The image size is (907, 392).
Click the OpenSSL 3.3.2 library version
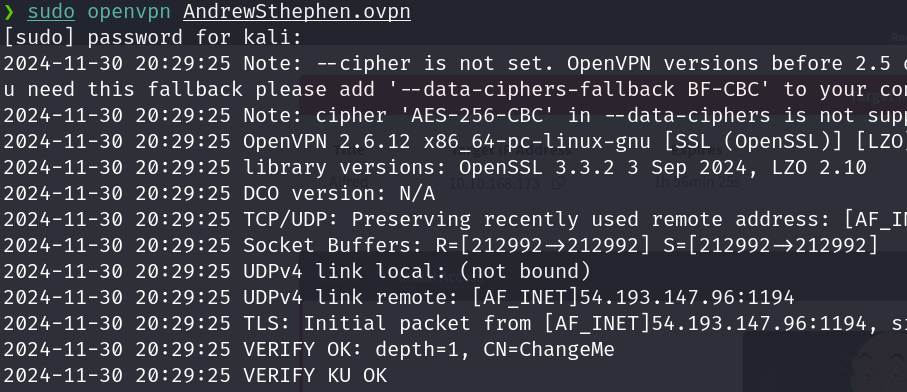pyautogui.click(x=537, y=168)
